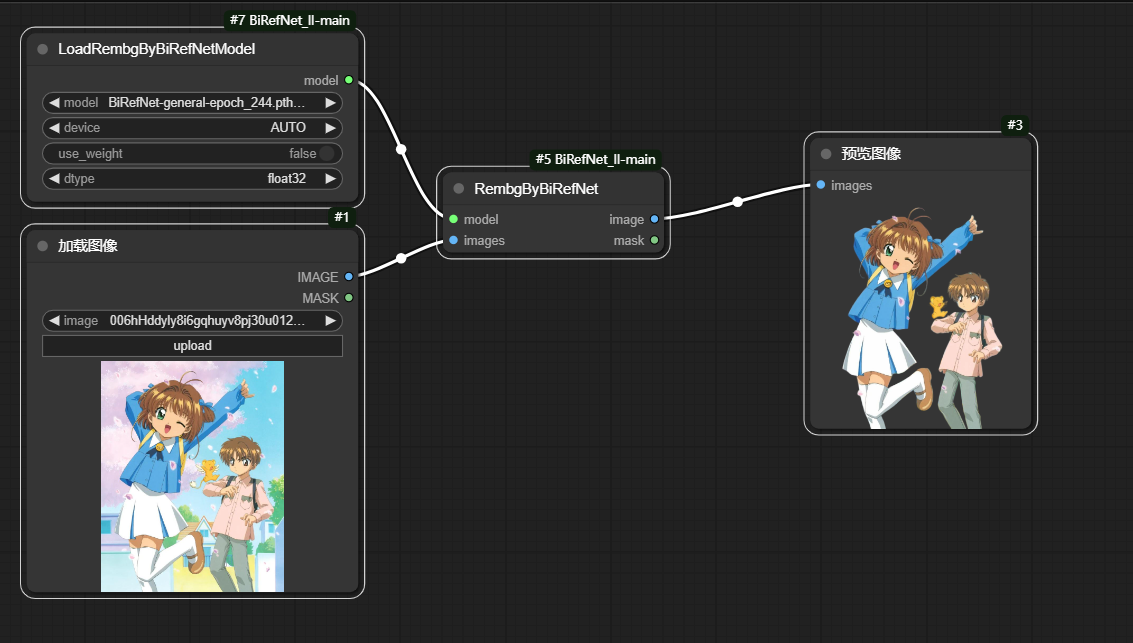Select previous model with the left arrow
Image resolution: width=1133 pixels, height=643 pixels.
pyautogui.click(x=54, y=103)
